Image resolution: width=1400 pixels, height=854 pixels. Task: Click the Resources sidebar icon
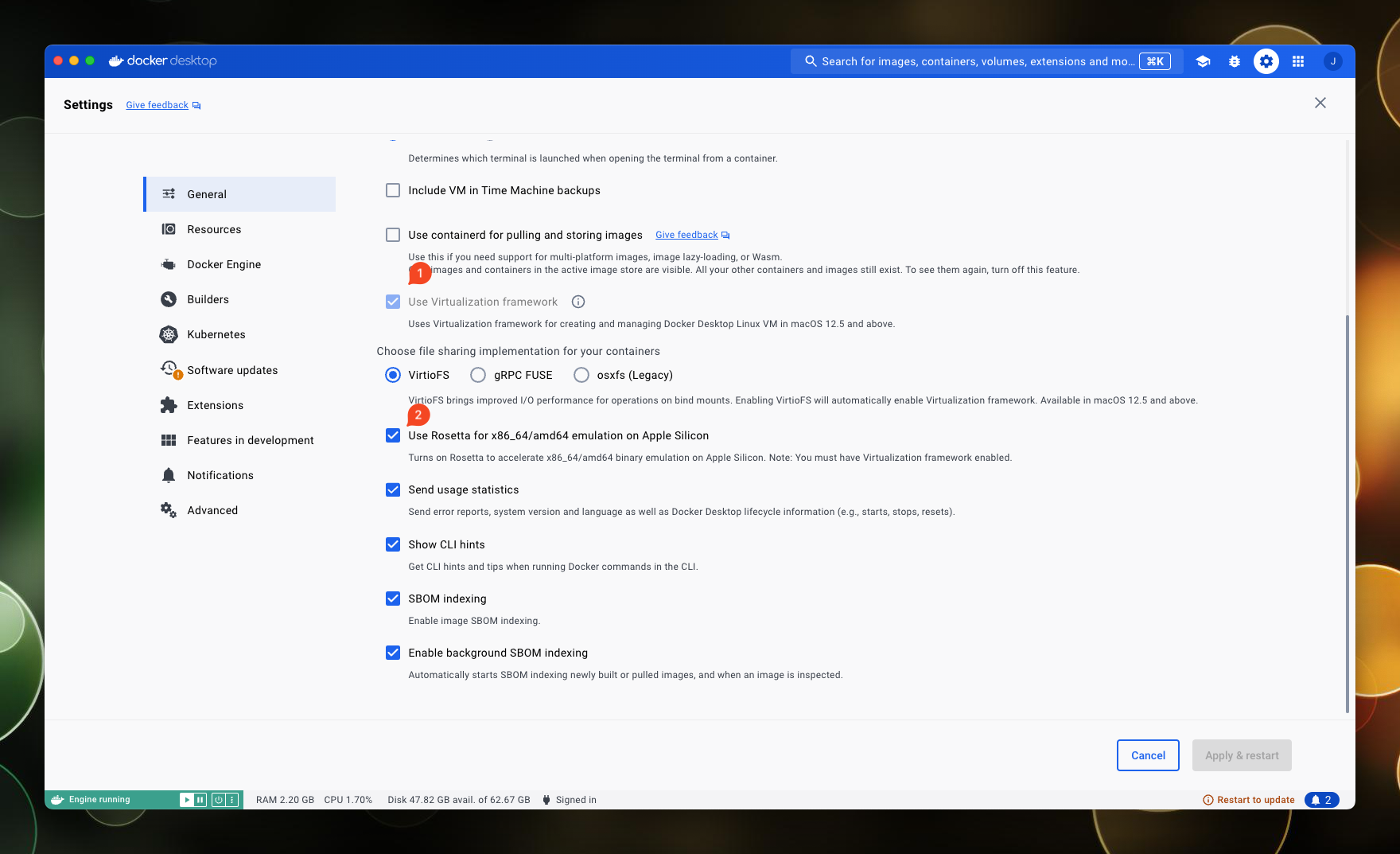[x=169, y=229]
